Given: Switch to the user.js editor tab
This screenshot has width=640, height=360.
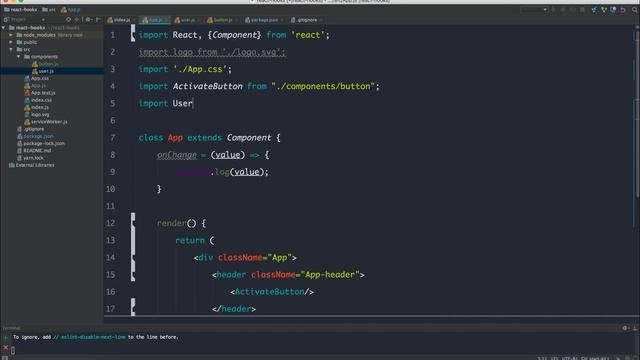Looking at the screenshot, I should 187,20.
